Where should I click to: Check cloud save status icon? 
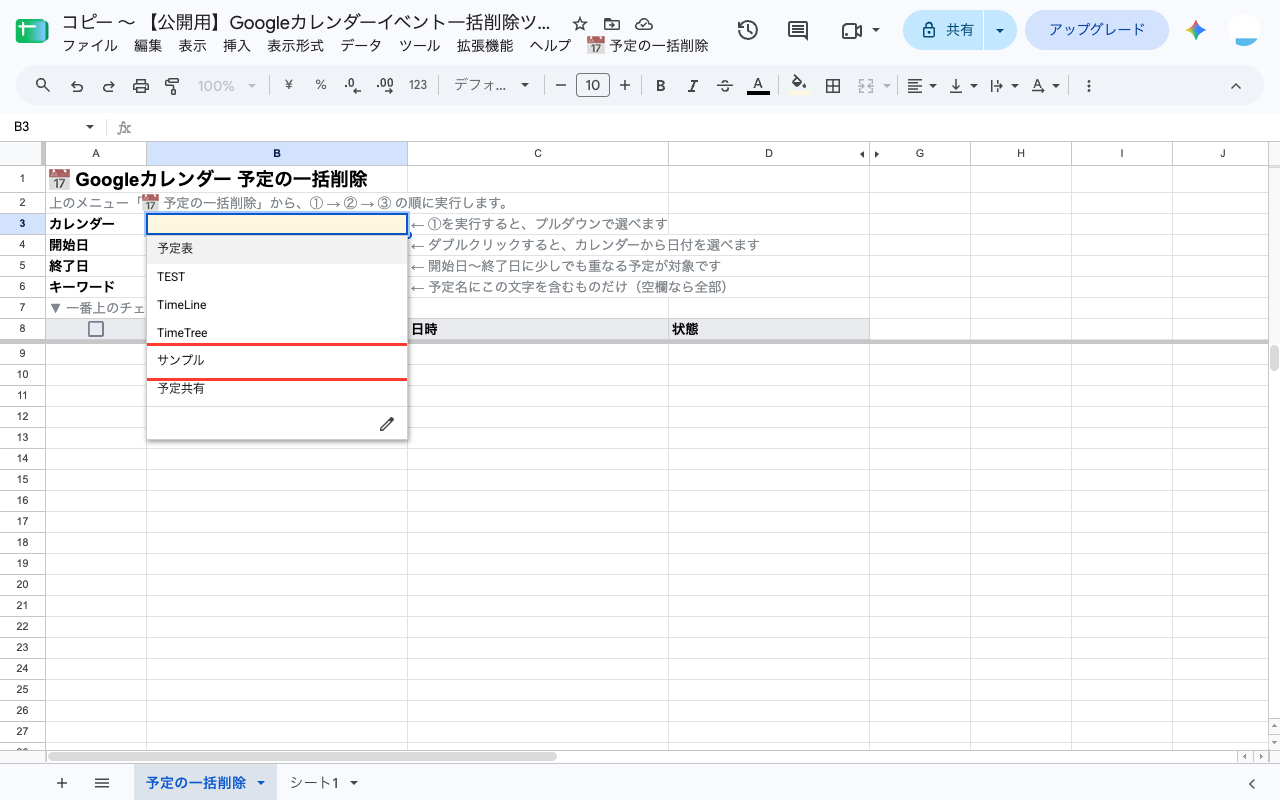[644, 23]
